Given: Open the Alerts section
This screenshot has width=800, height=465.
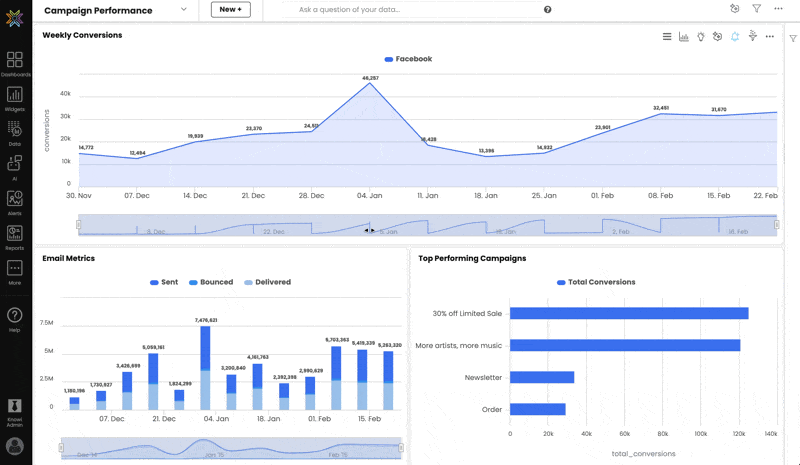Looking at the screenshot, I should coord(15,203).
